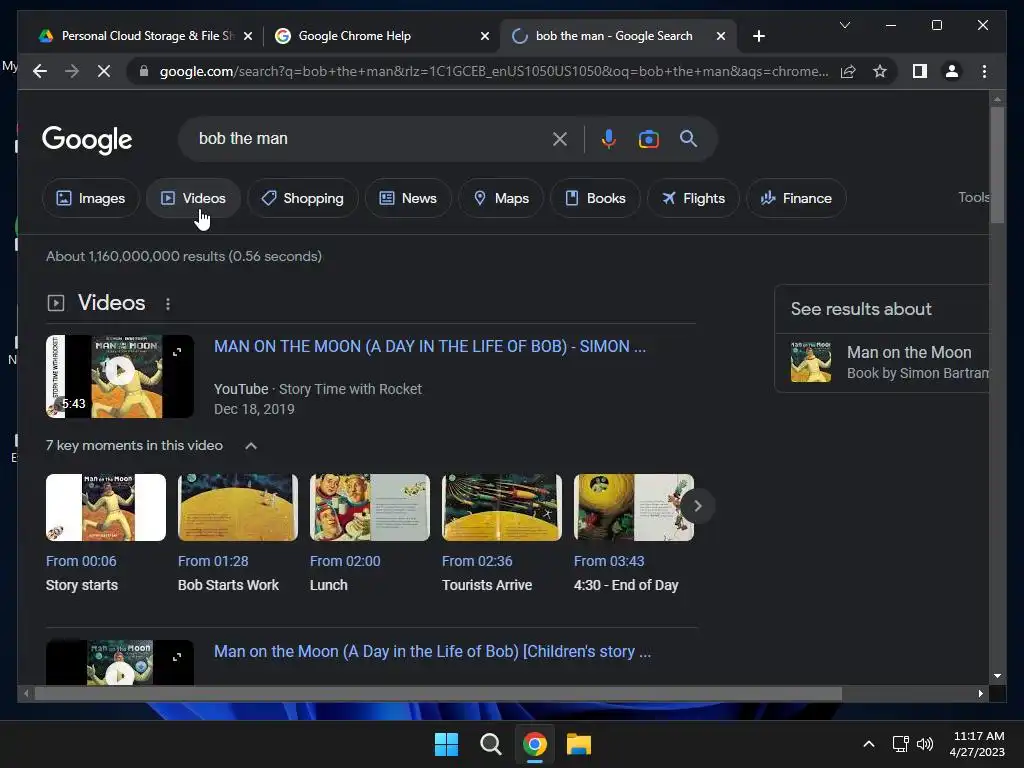
Task: Filter results by Books
Action: [595, 198]
